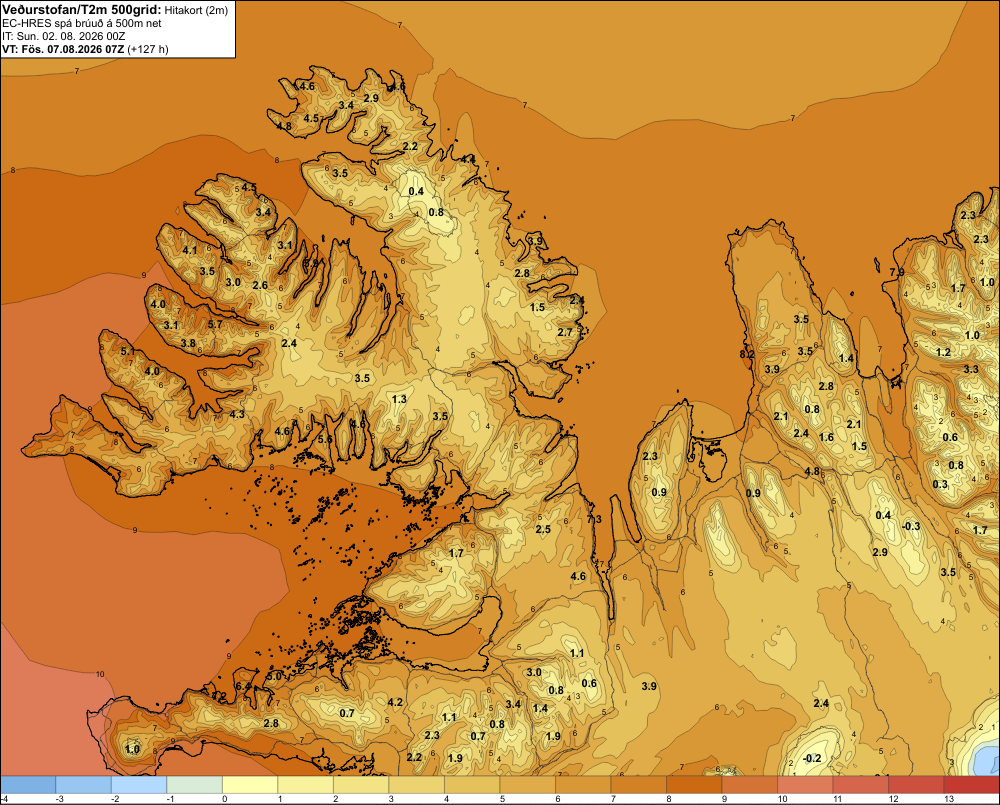Click the legend tick label 11
The width and height of the screenshot is (1000, 805).
(x=838, y=799)
